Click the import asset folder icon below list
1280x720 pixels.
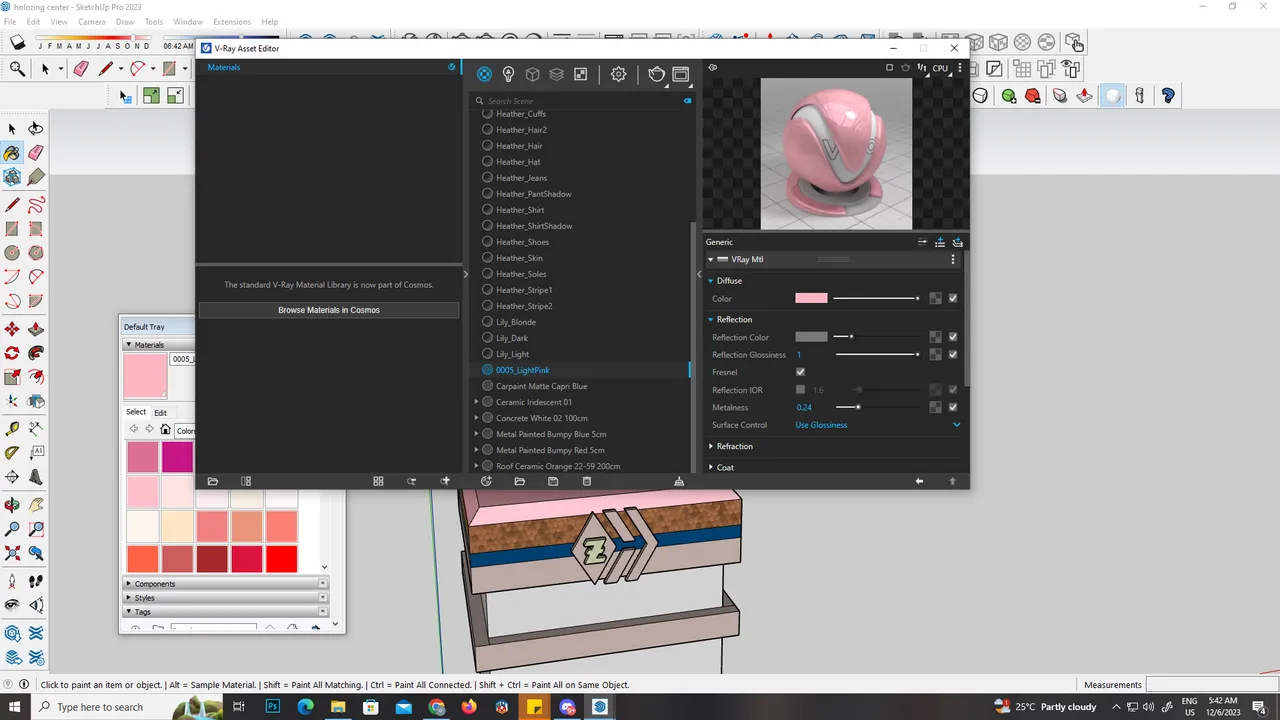point(520,481)
